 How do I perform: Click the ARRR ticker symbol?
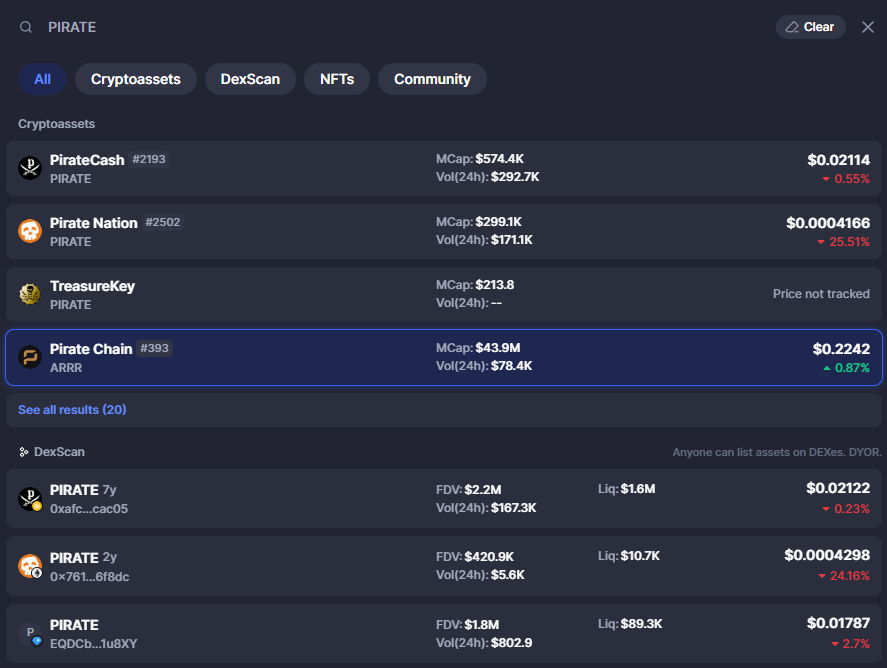pyautogui.click(x=66, y=368)
